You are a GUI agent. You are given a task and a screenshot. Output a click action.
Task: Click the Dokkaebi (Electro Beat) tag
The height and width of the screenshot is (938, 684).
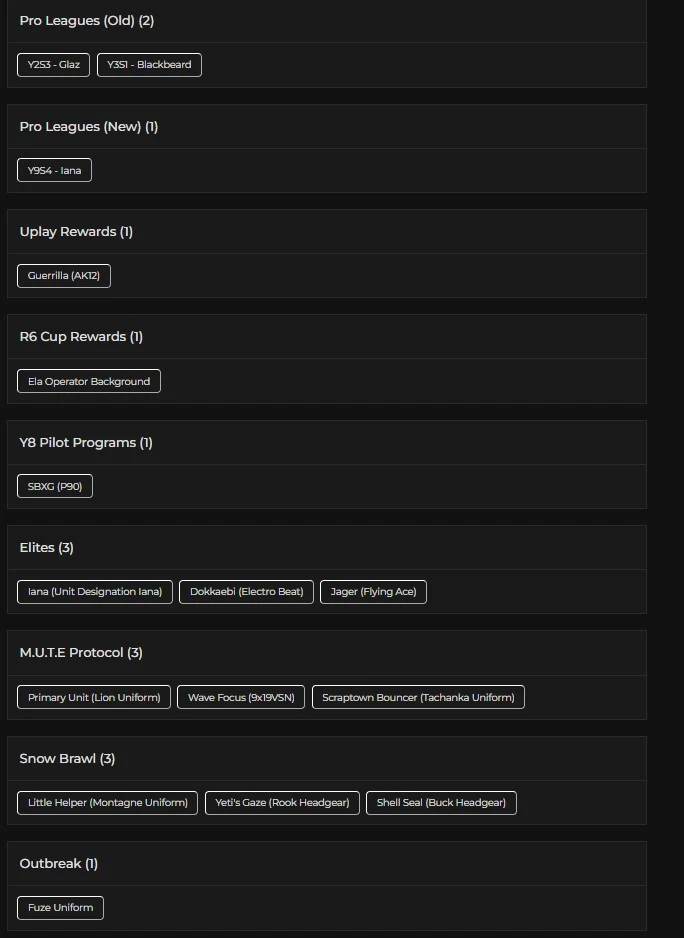(x=246, y=592)
